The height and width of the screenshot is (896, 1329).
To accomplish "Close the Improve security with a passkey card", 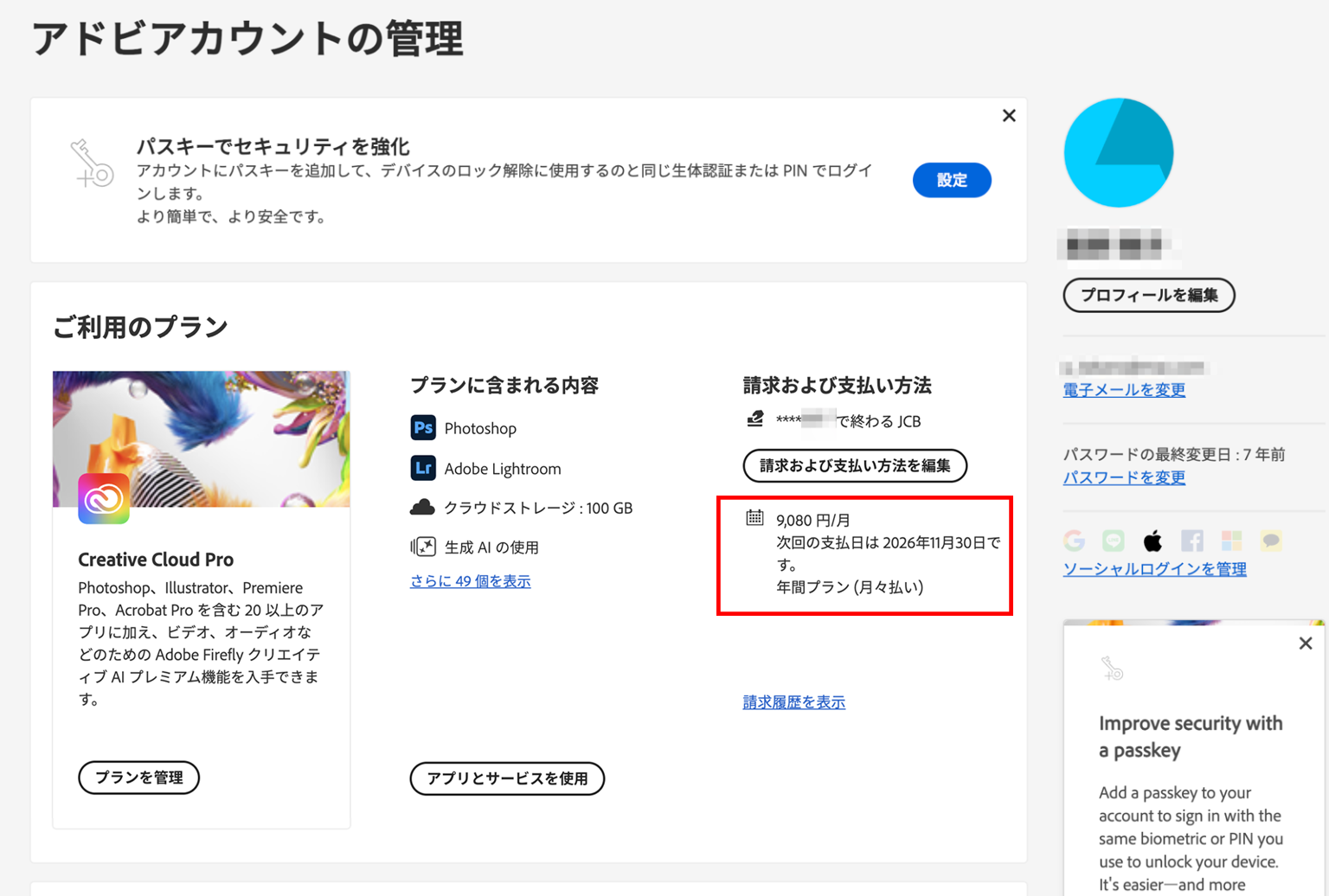I will (x=1305, y=643).
